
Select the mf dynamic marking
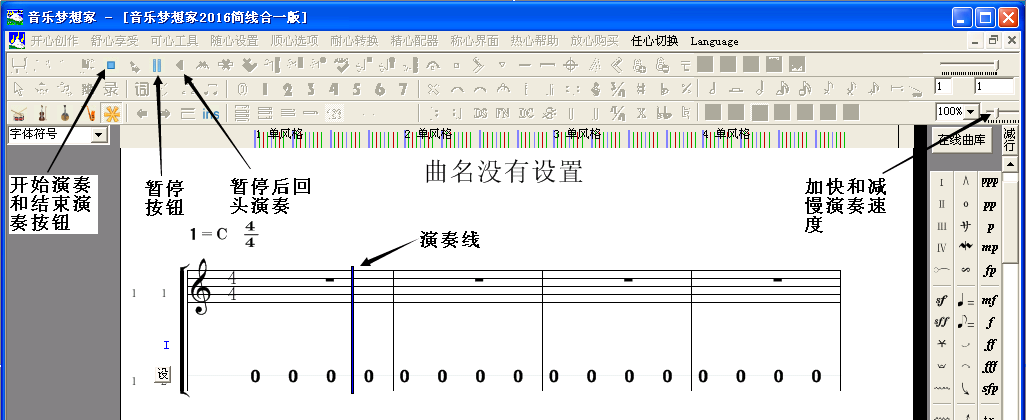(989, 301)
